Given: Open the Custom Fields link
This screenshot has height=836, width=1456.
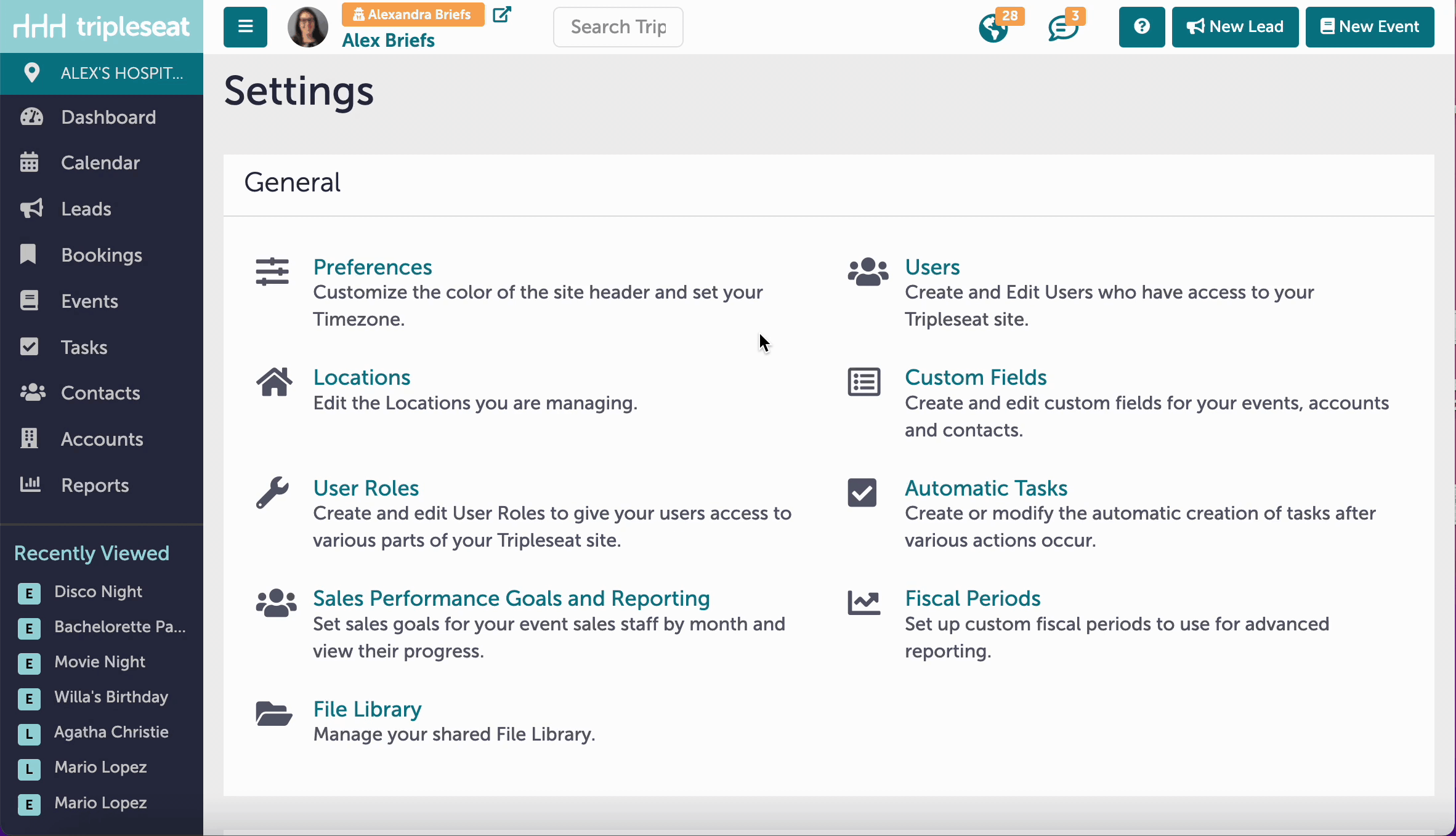Looking at the screenshot, I should pos(976,377).
